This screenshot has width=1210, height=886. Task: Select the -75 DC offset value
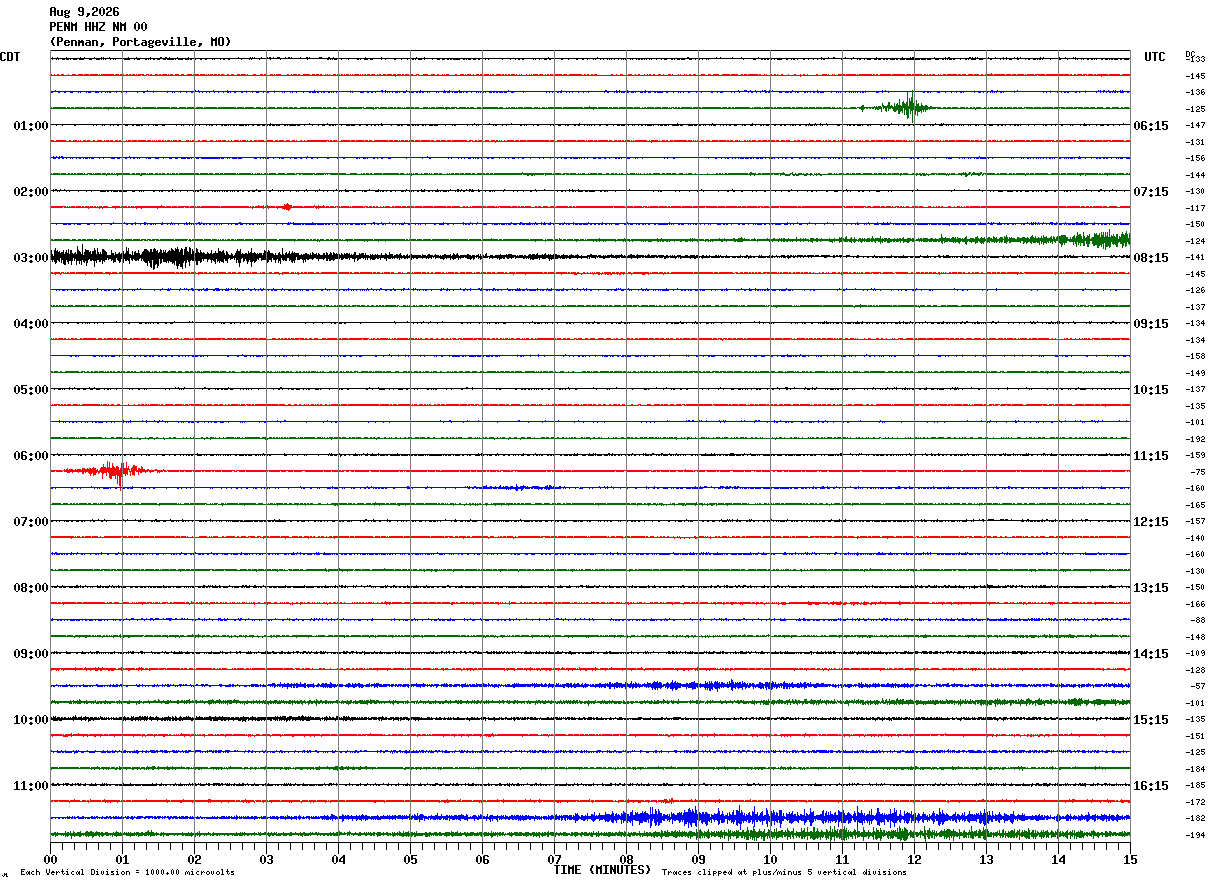[x=1197, y=472]
